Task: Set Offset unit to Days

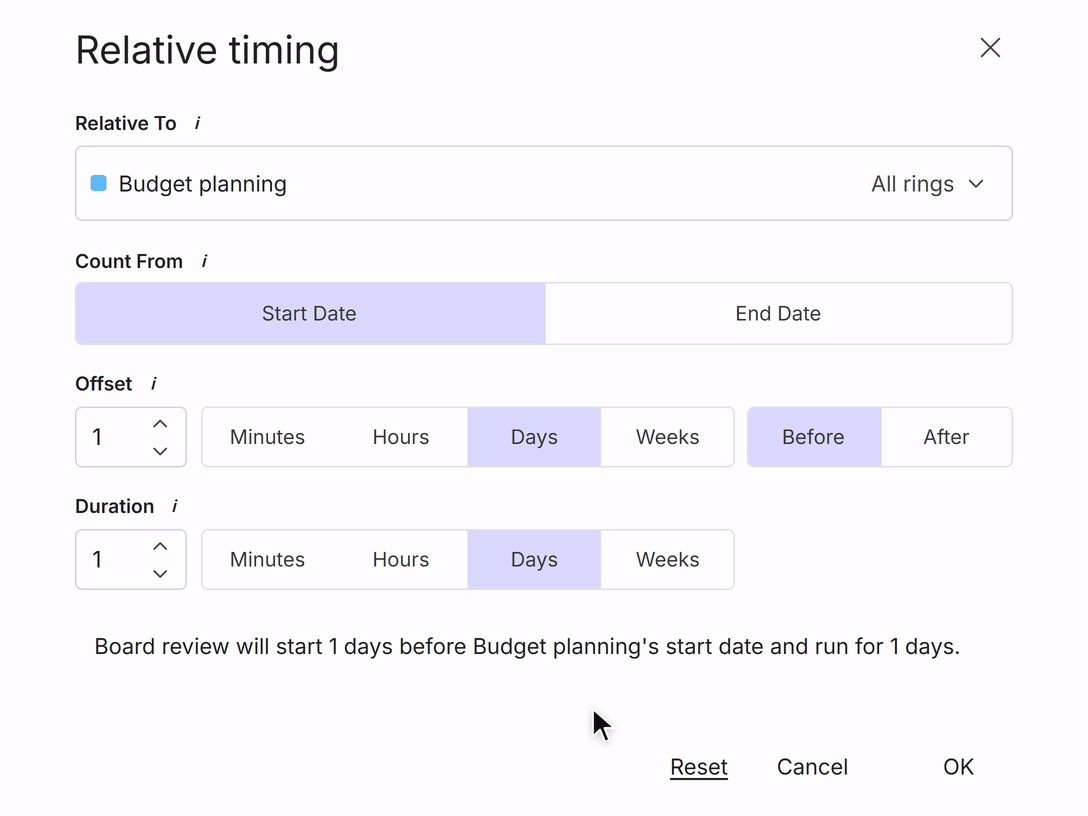Action: 534,437
